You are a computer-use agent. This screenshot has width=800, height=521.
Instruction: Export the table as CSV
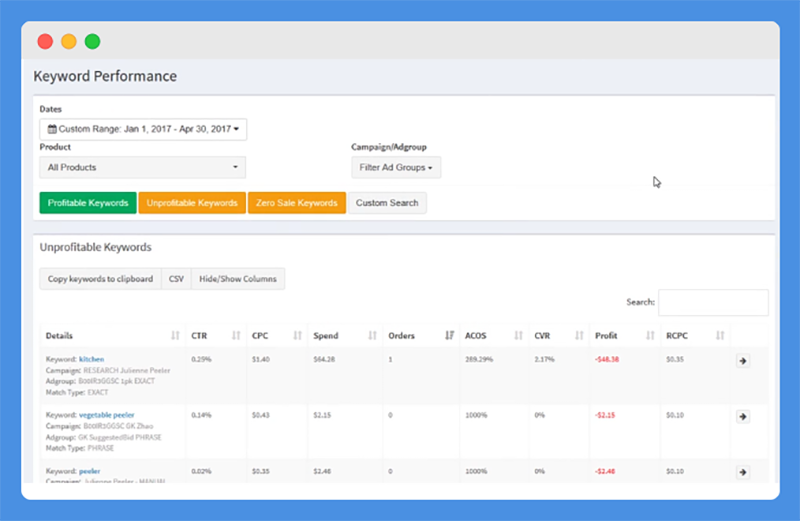(176, 279)
